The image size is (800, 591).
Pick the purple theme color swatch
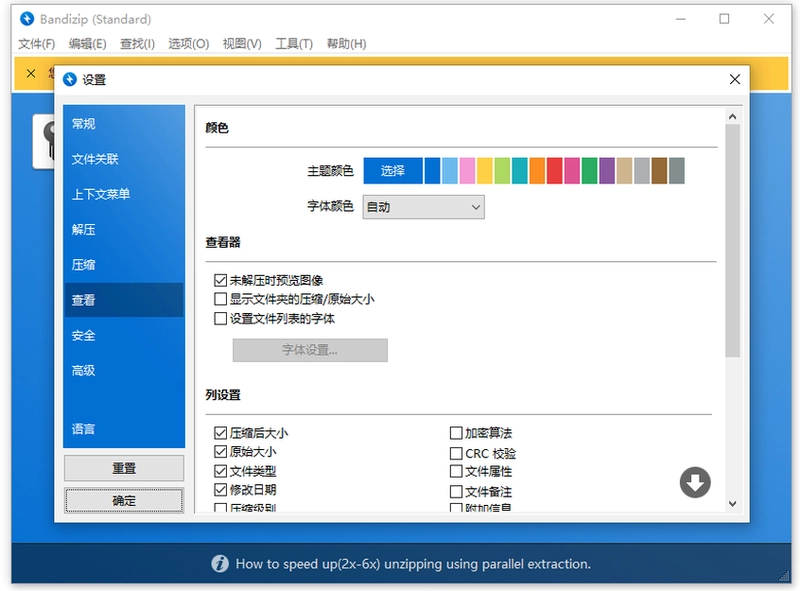pyautogui.click(x=607, y=170)
